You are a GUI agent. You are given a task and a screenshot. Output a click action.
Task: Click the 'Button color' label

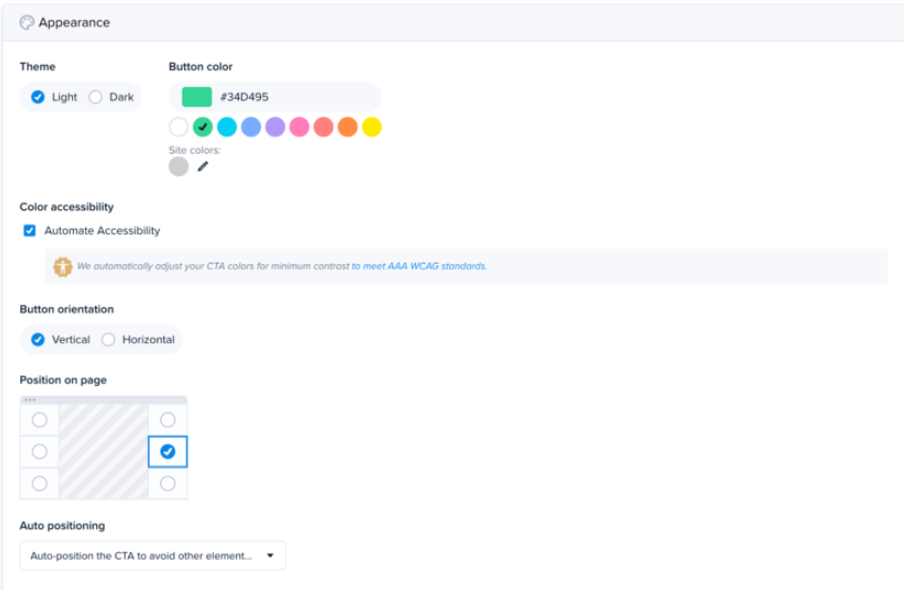point(201,66)
